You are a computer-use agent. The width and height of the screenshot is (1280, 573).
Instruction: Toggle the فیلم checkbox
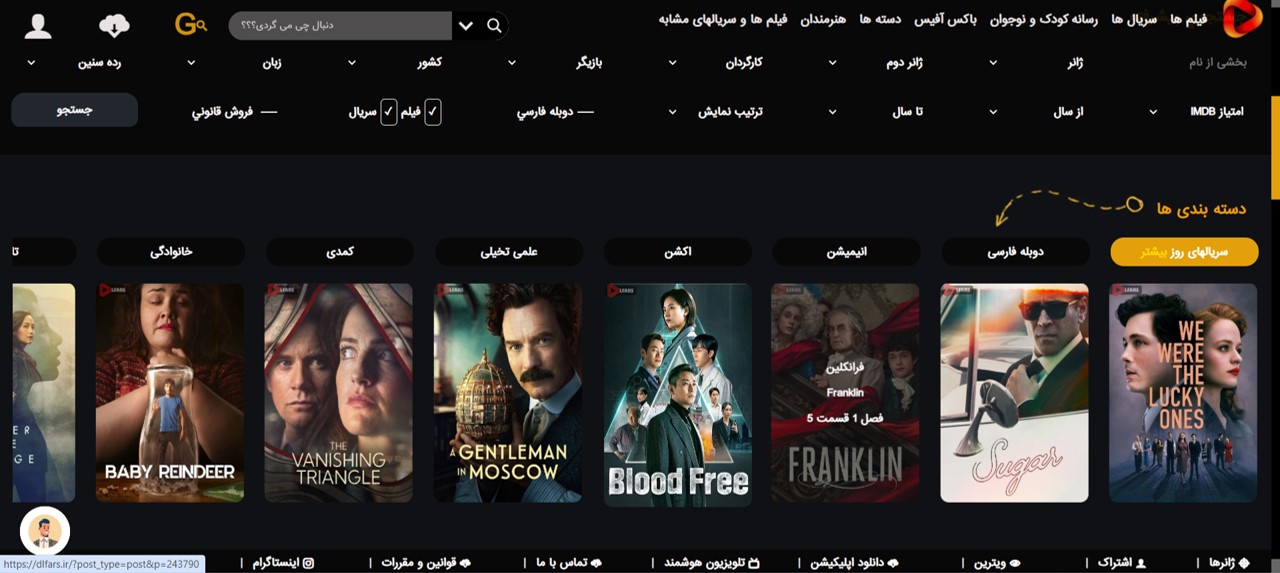point(432,112)
